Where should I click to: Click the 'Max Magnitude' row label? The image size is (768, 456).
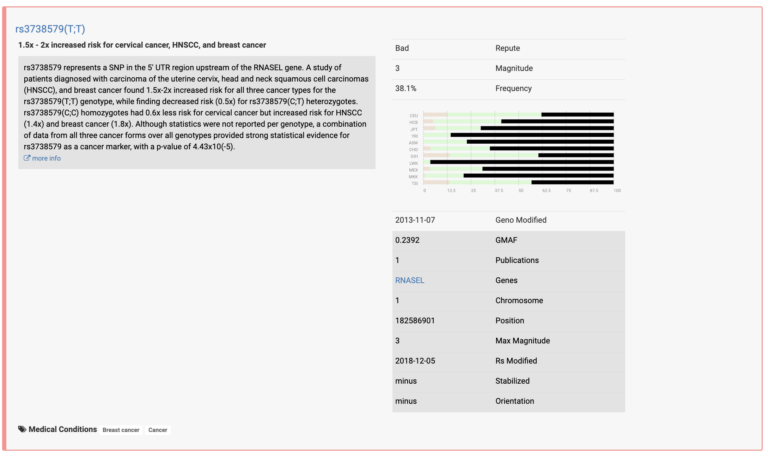[522, 340]
